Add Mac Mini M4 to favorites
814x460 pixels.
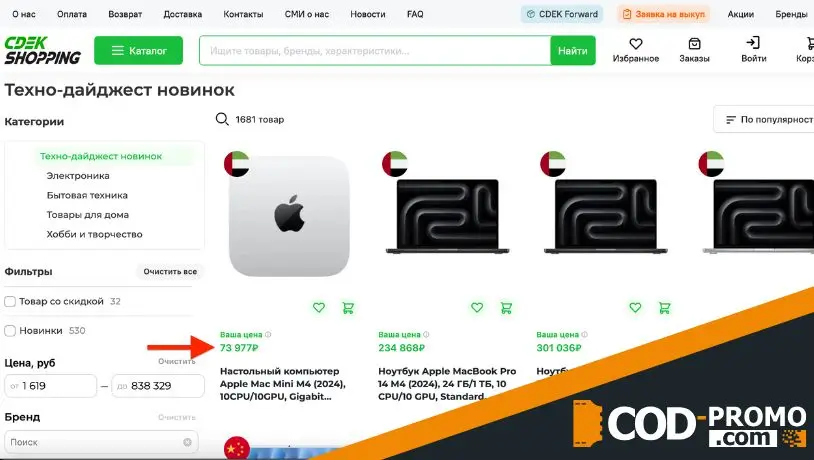319,307
